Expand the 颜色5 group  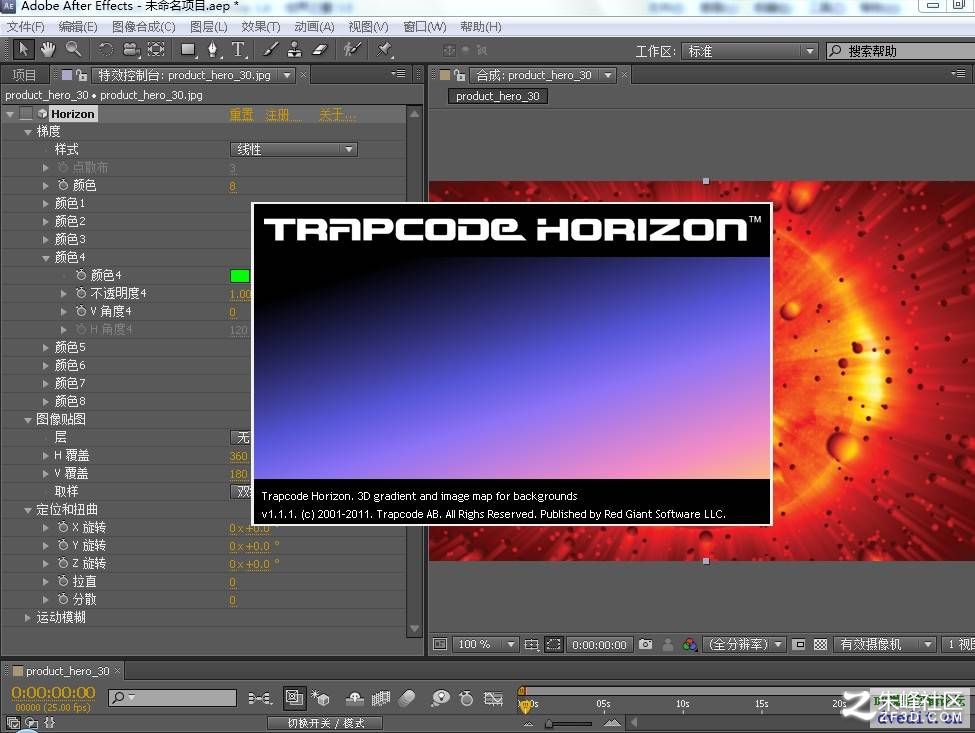point(45,347)
